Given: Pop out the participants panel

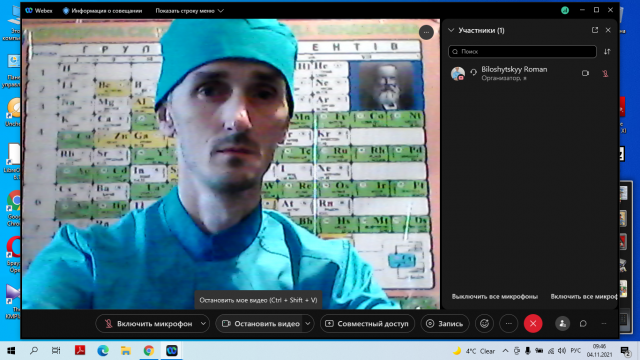Looking at the screenshot, I should (595, 30).
